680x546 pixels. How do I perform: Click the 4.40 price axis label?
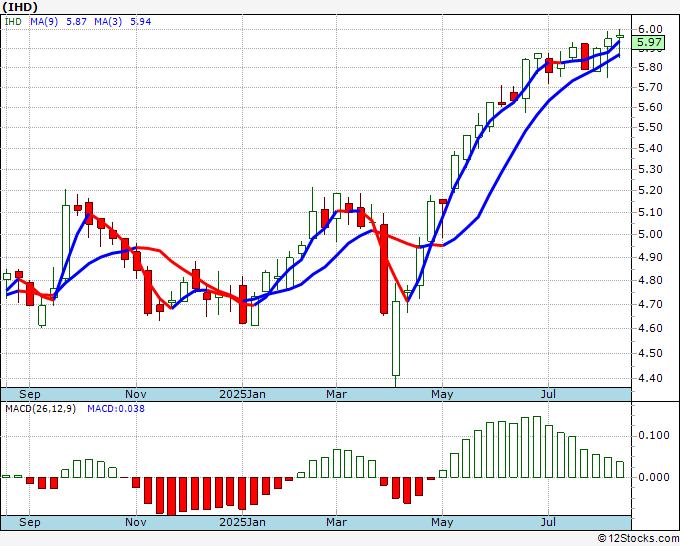650,378
